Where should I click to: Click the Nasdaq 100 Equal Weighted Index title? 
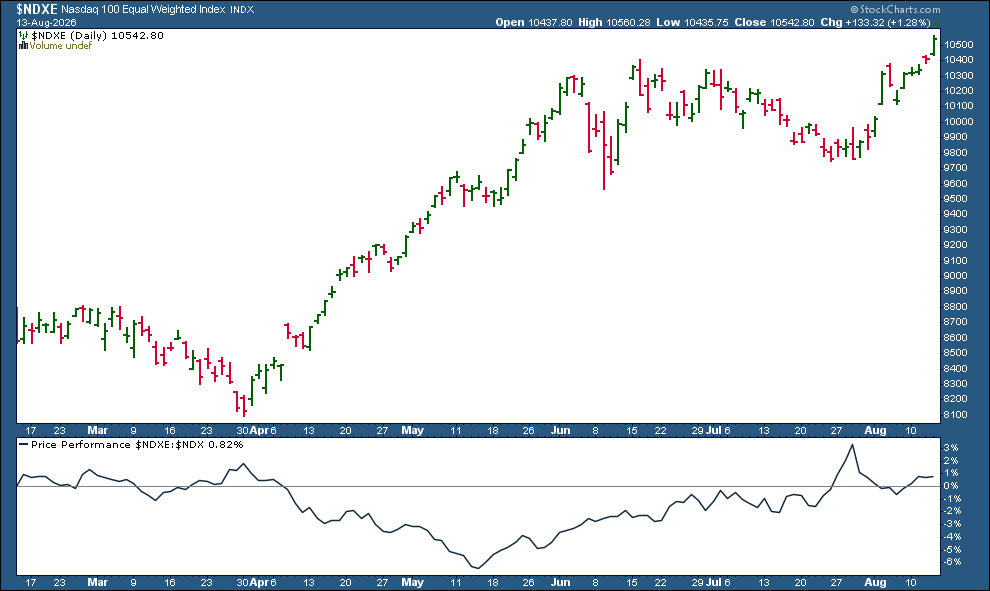143,9
